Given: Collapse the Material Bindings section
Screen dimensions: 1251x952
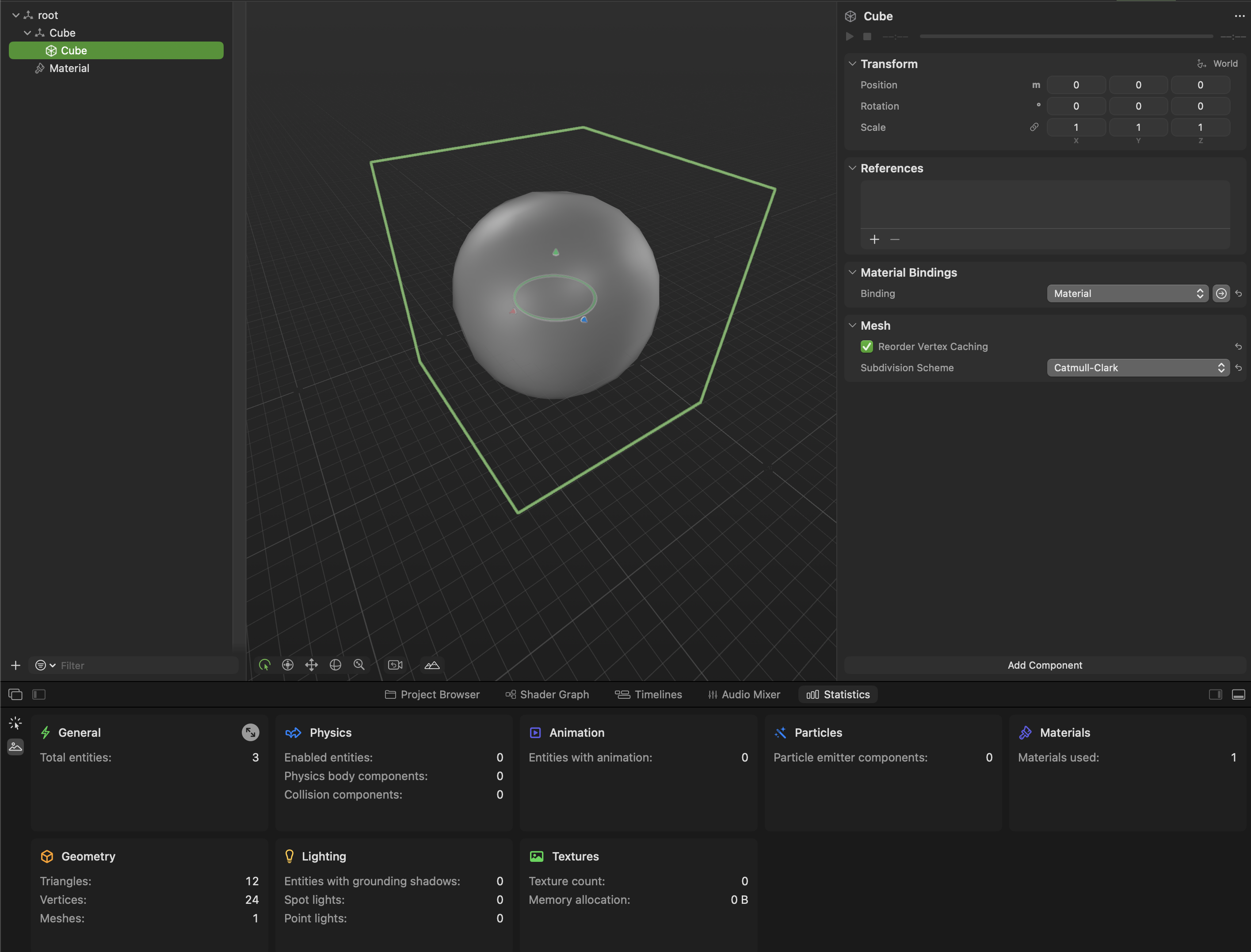Looking at the screenshot, I should coord(852,272).
